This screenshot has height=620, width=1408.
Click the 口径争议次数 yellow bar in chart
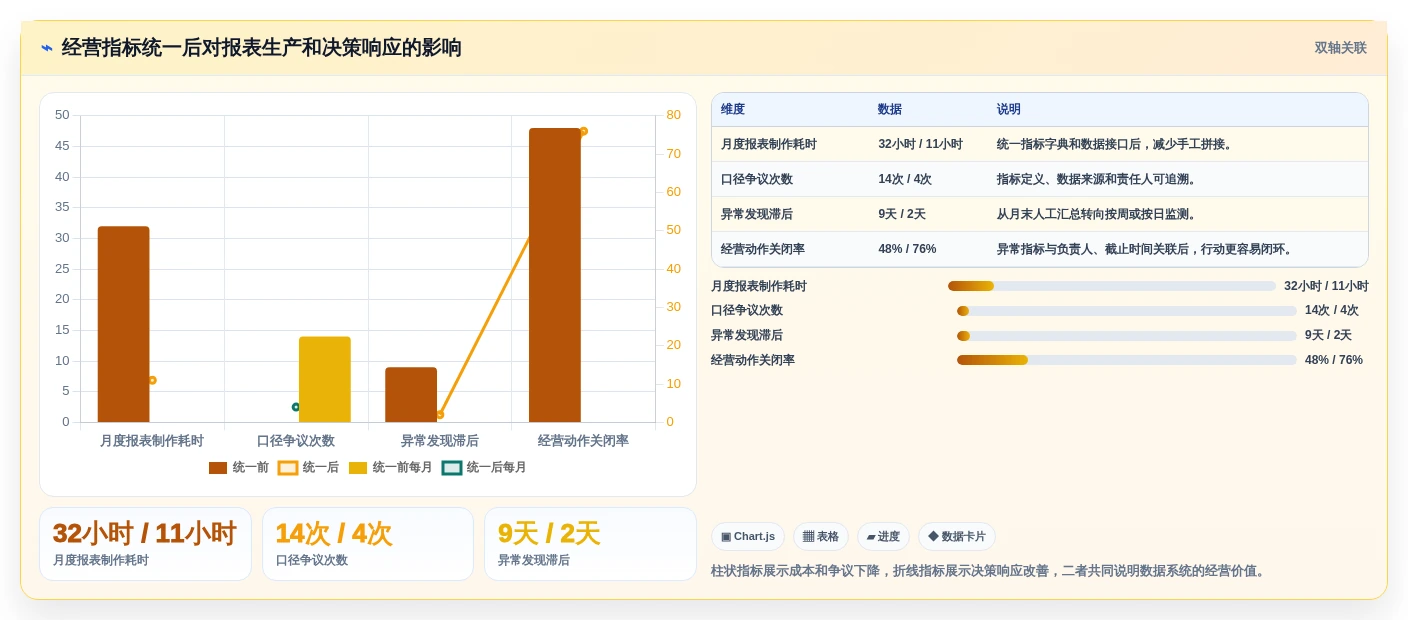(325, 379)
